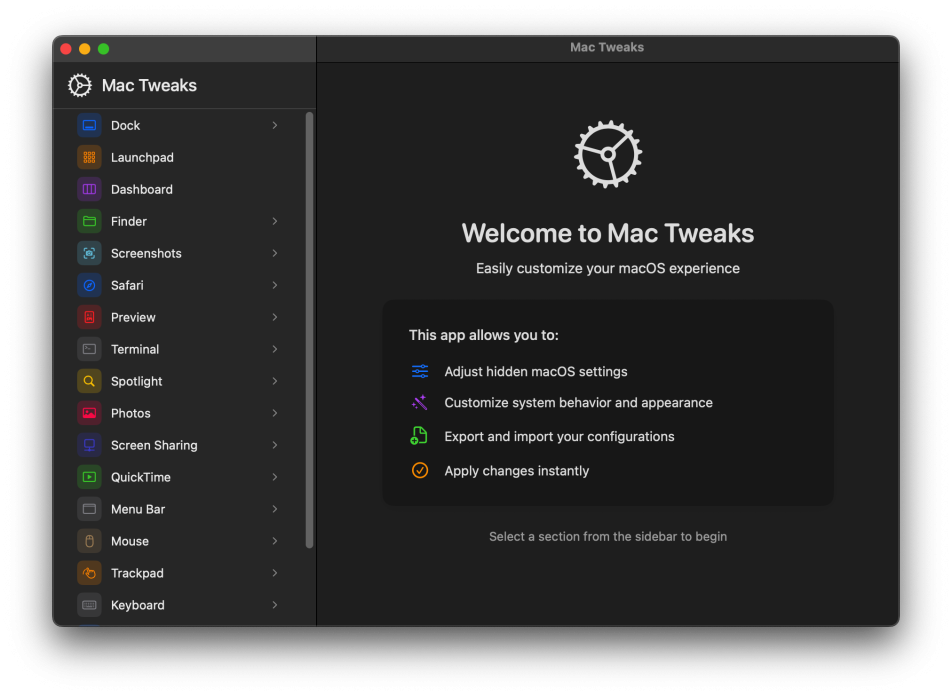Click 'This app allows you to:' text
The image size is (952, 696).
click(484, 335)
